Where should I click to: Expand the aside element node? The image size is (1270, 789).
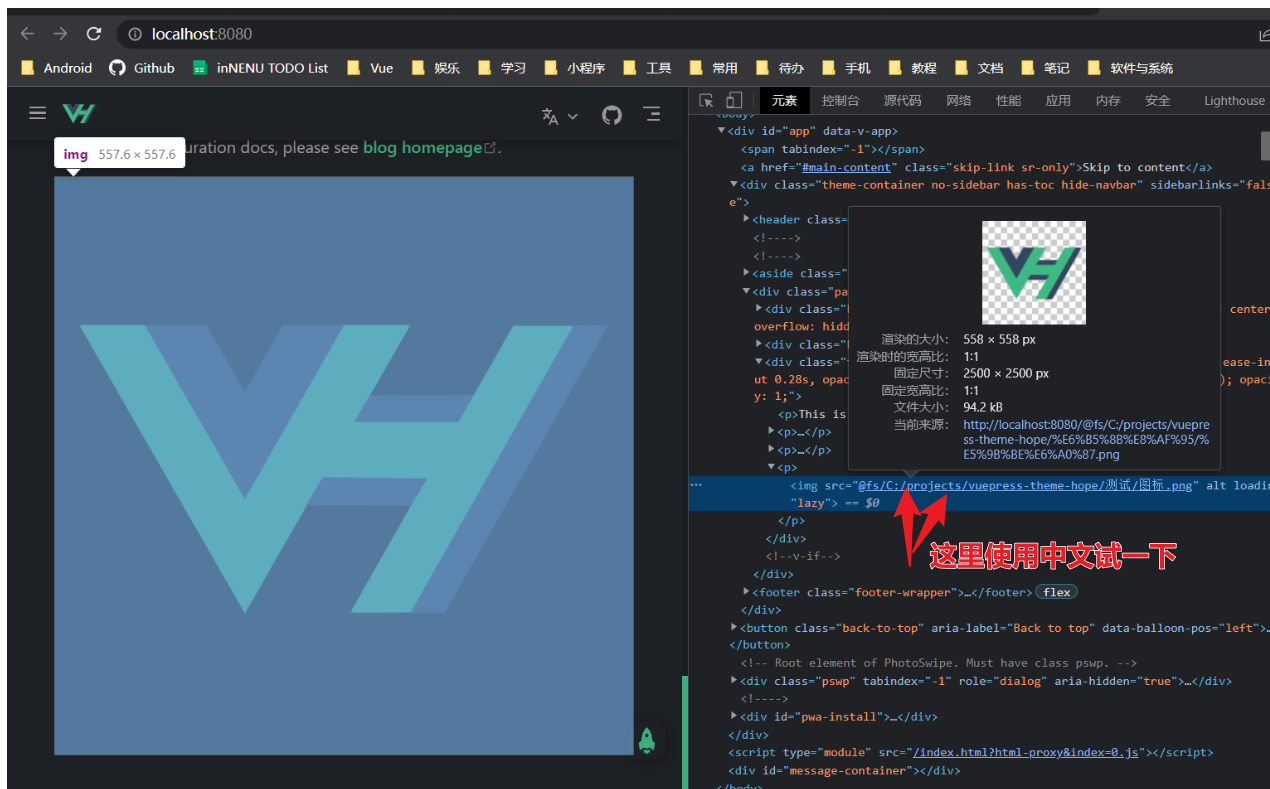click(747, 273)
